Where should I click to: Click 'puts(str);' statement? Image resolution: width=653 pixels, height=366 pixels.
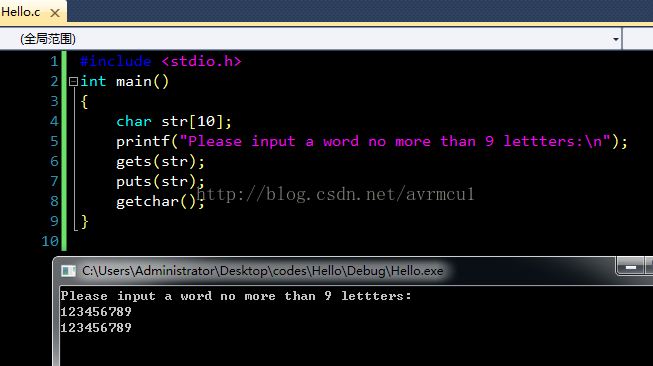160,182
